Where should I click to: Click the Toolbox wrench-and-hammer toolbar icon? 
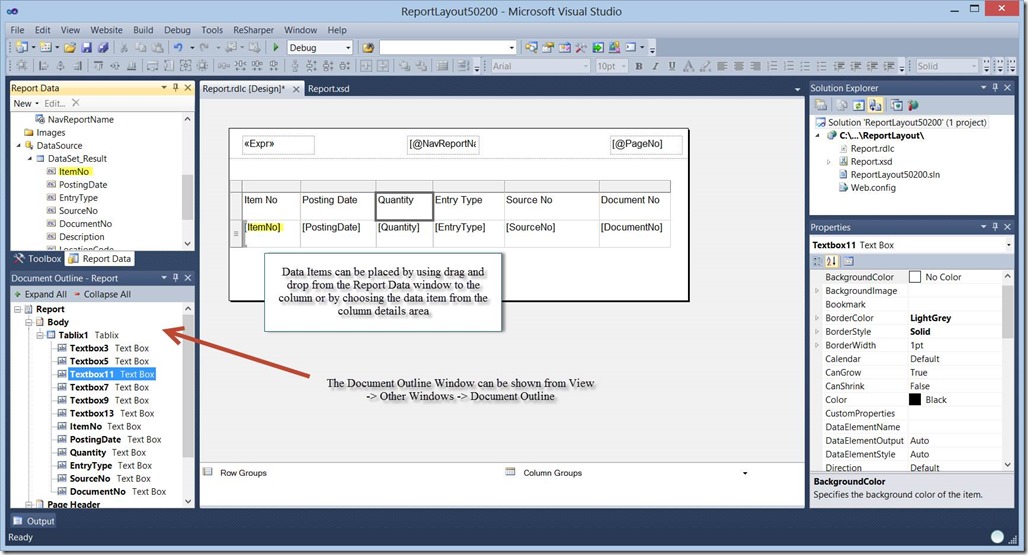581,47
